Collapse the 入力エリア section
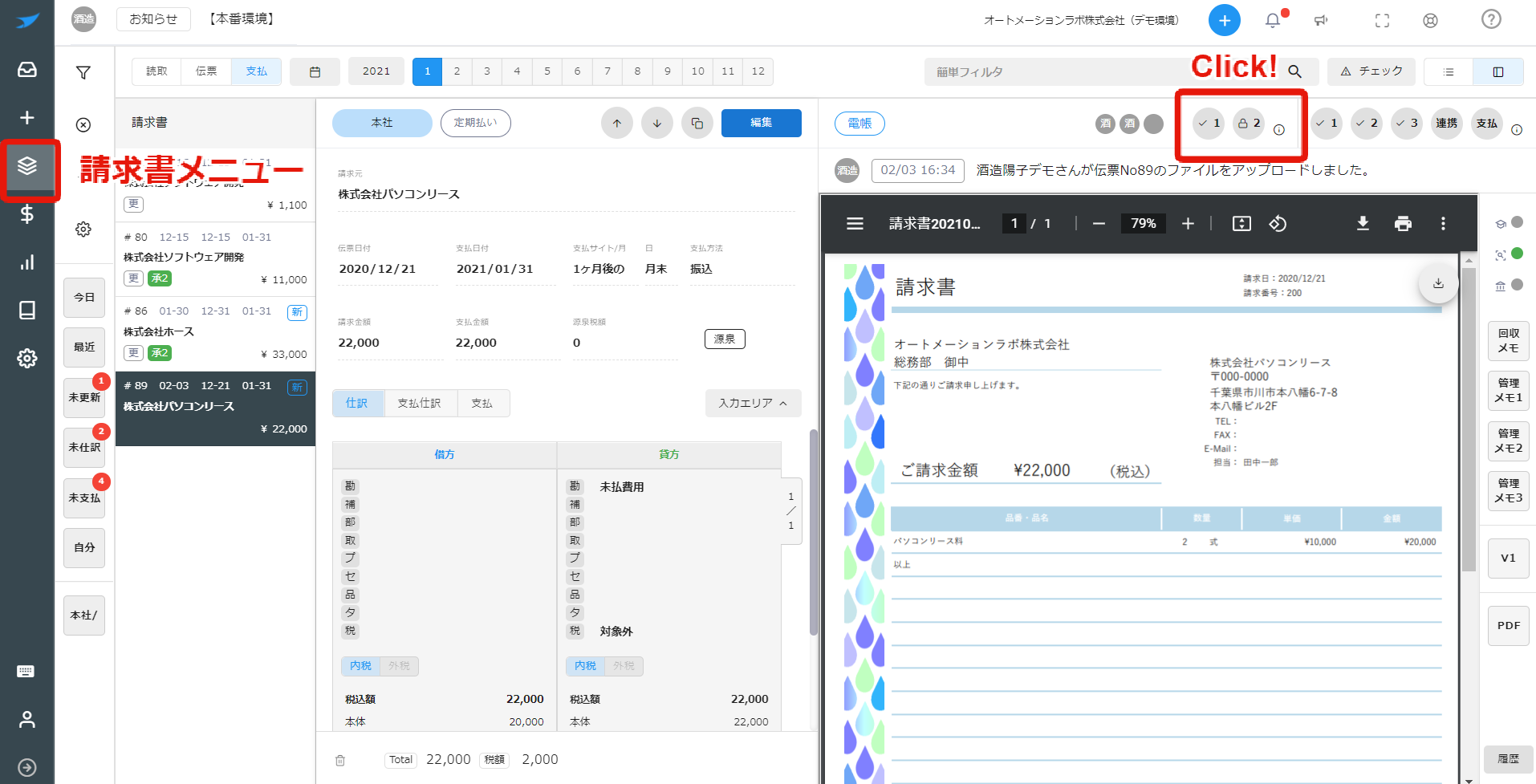The image size is (1536, 784). tap(753, 404)
